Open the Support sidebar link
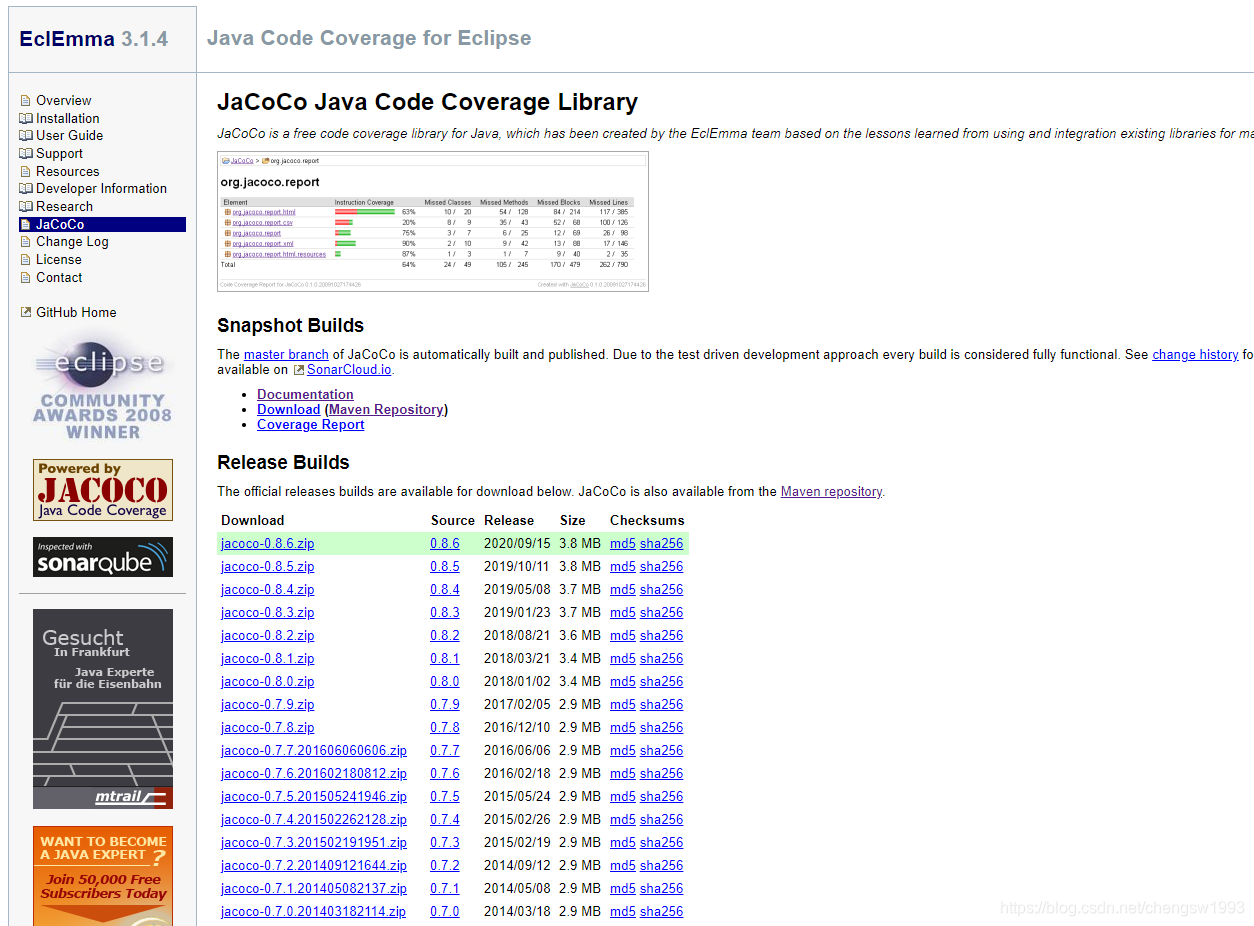1254x926 pixels. coord(59,153)
